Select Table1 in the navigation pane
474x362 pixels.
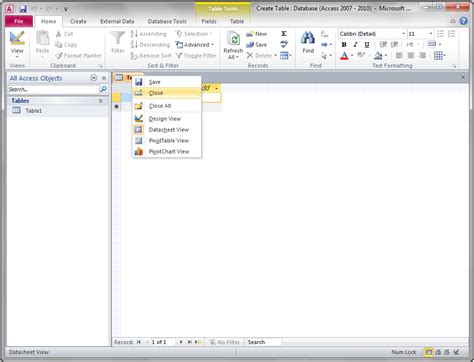click(58, 111)
